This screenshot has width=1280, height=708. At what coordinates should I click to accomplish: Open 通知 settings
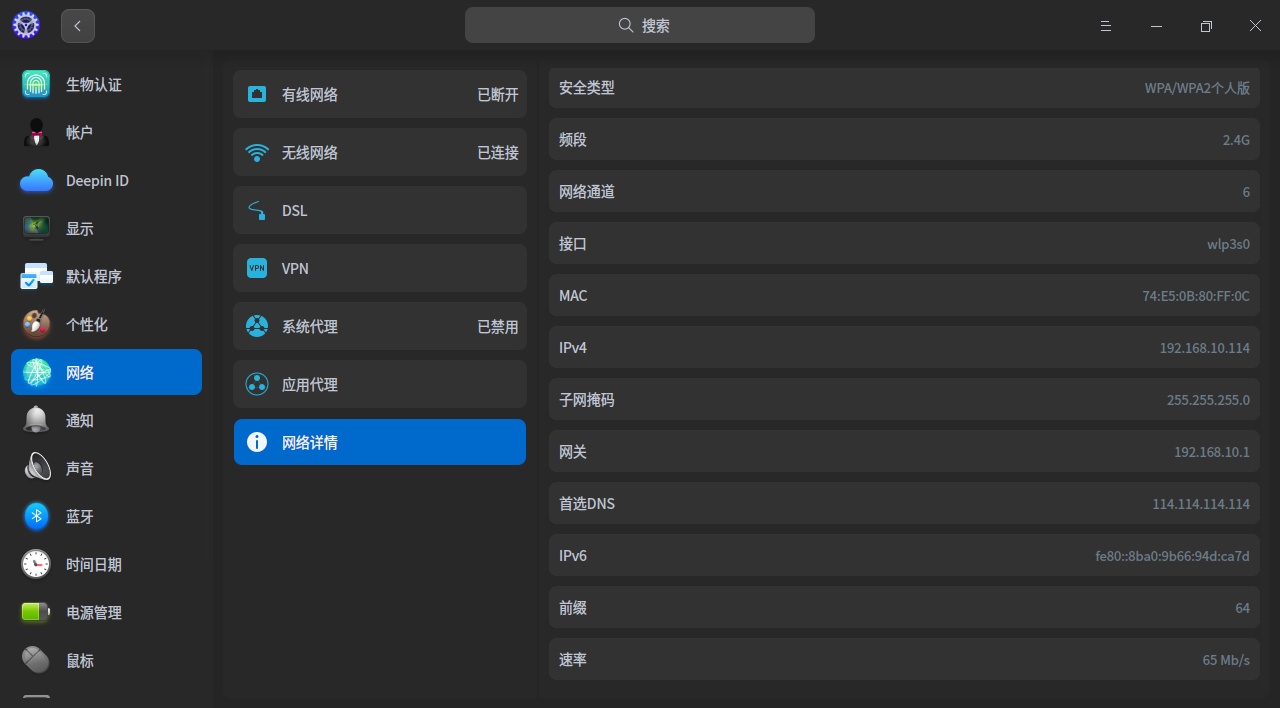point(80,421)
